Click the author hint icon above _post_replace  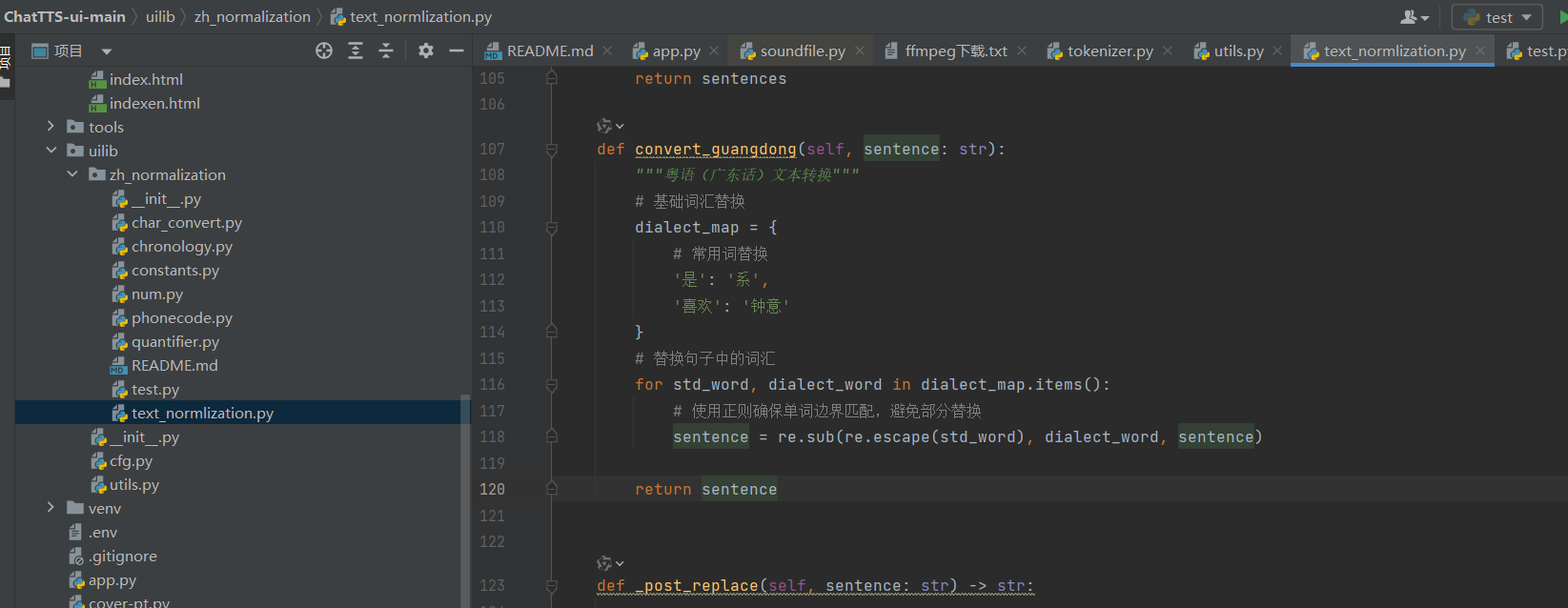(x=610, y=563)
